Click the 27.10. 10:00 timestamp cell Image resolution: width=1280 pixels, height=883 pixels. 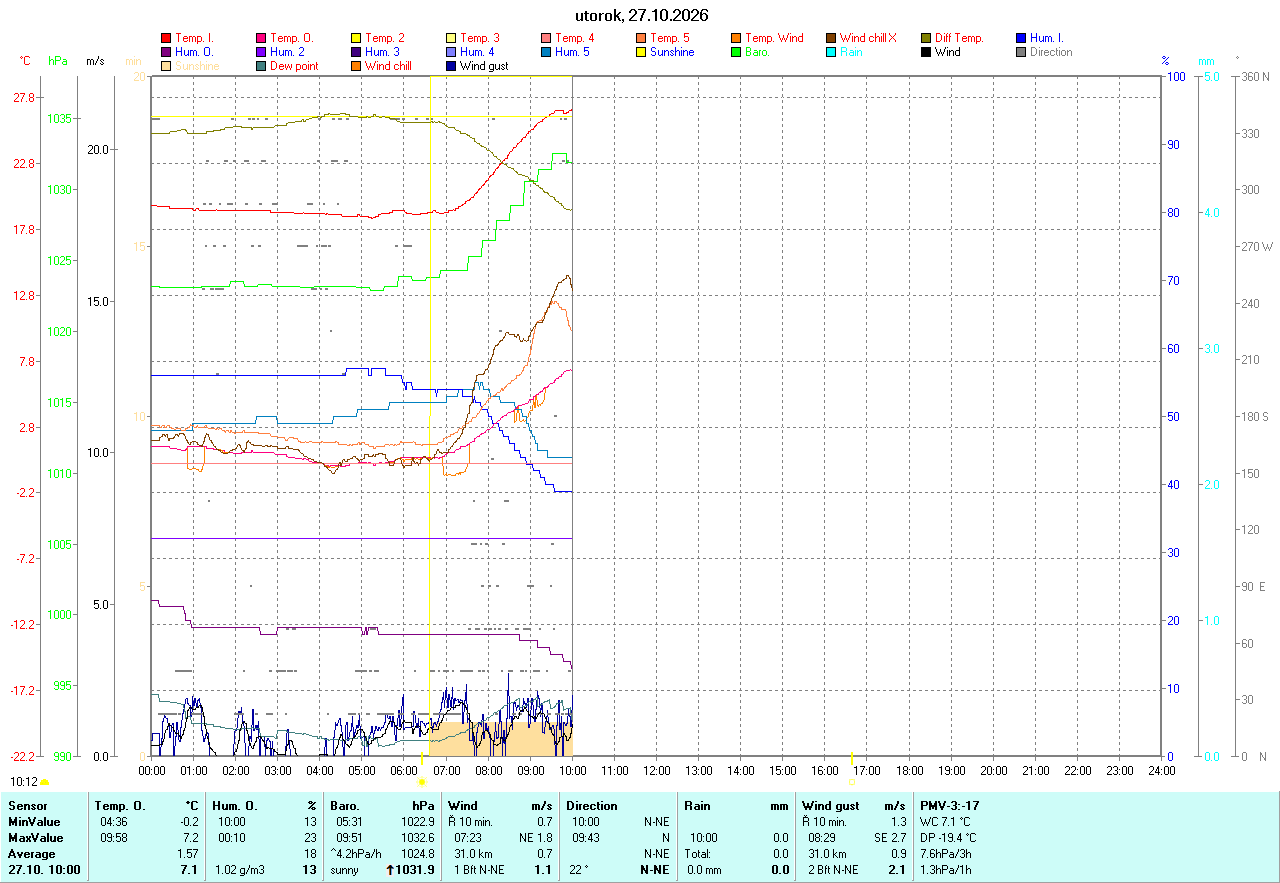pos(44,870)
